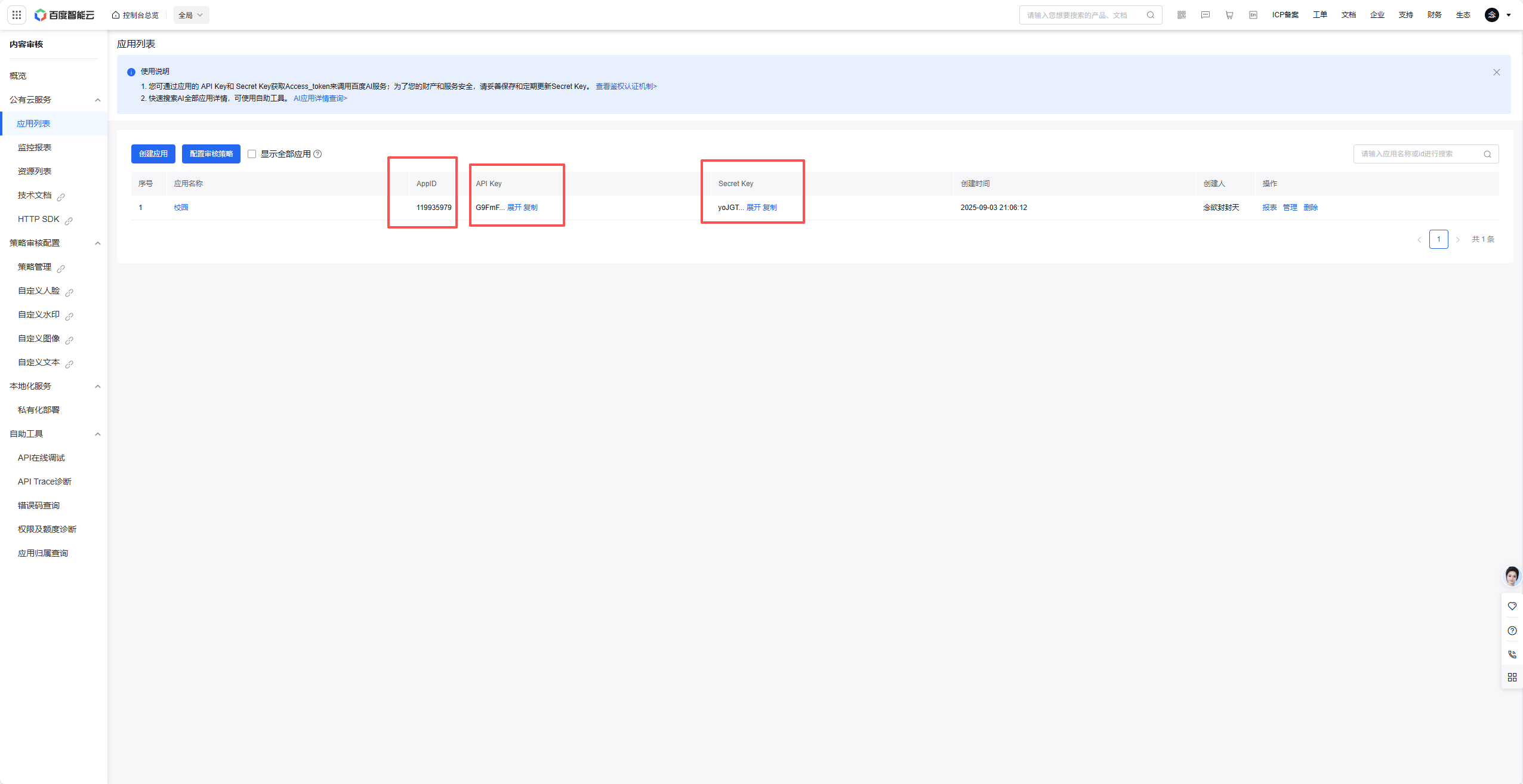The width and height of the screenshot is (1523, 784).
Task: Click help icon next to 显示全部应用
Action: point(317,154)
